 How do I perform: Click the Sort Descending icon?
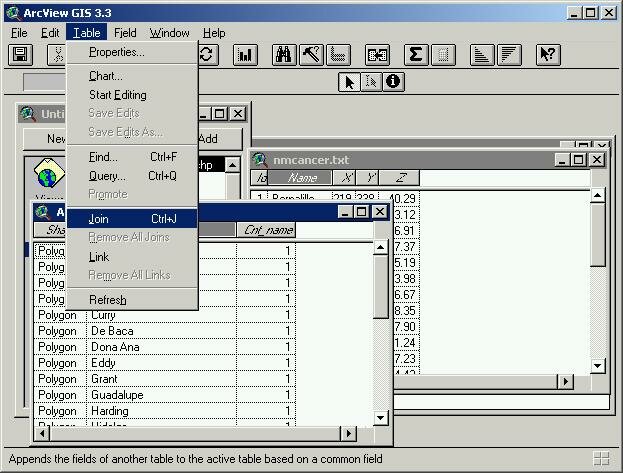(509, 54)
